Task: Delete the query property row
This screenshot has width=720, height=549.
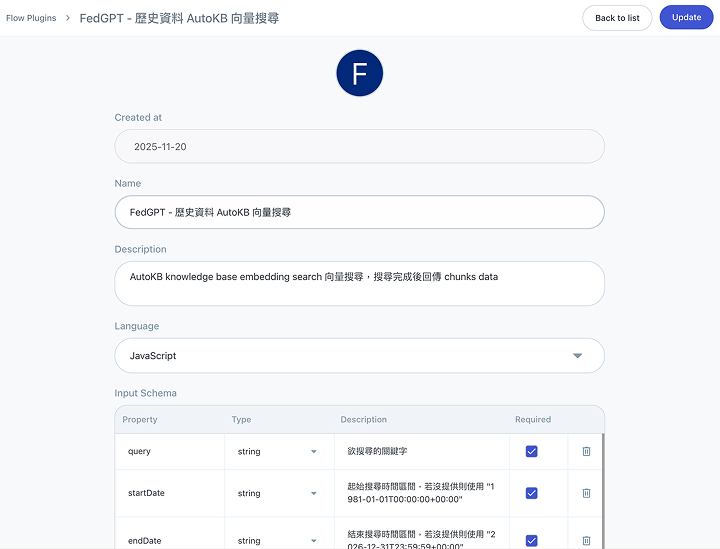Action: [x=586, y=451]
